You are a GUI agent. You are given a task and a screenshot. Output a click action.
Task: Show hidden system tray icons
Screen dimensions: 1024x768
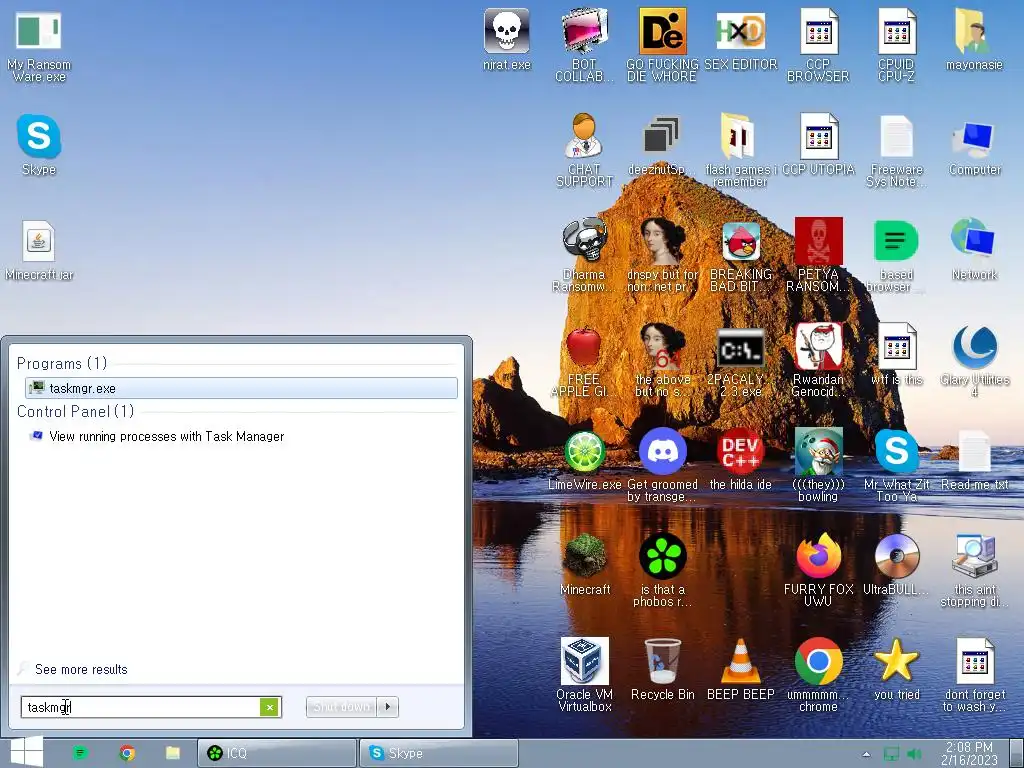[866, 754]
